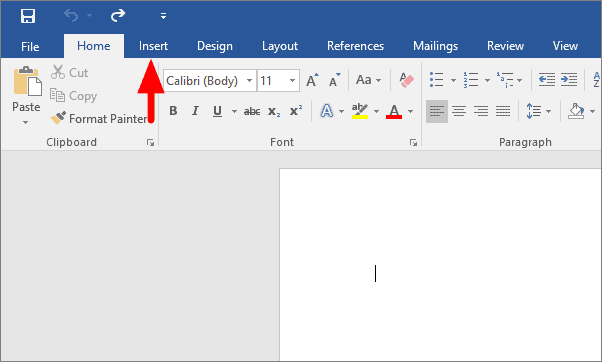
Task: Expand the font name dropdown arrow
Action: (x=249, y=81)
